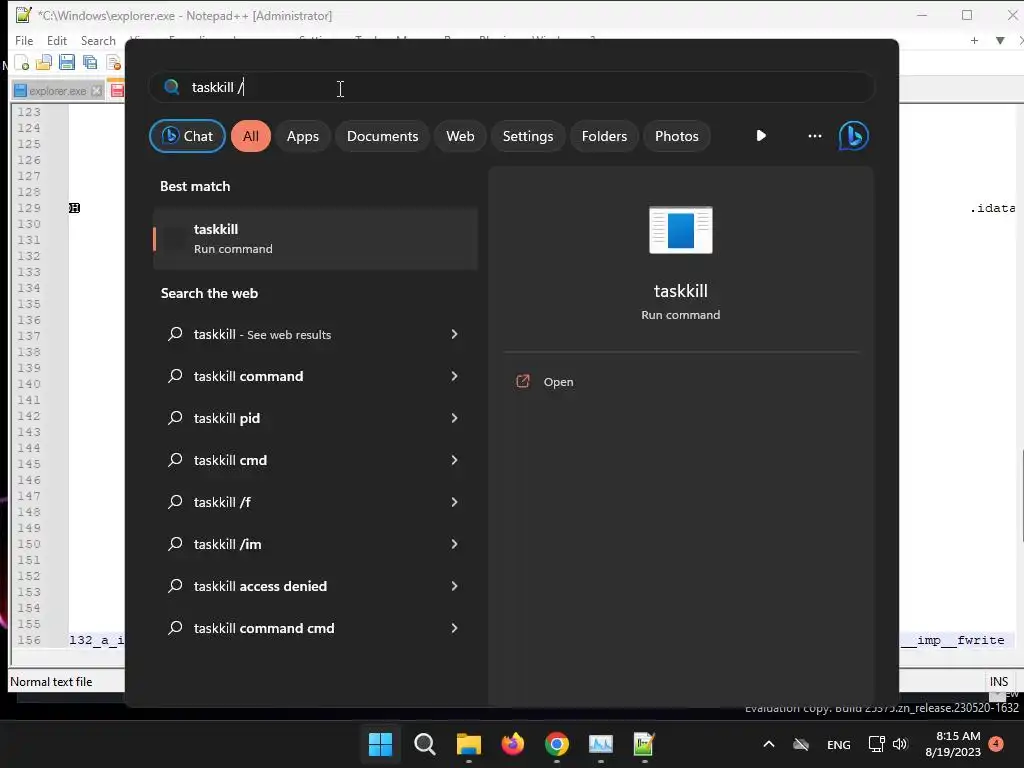Close the explorer.exe tab in Notepad++

(x=97, y=91)
